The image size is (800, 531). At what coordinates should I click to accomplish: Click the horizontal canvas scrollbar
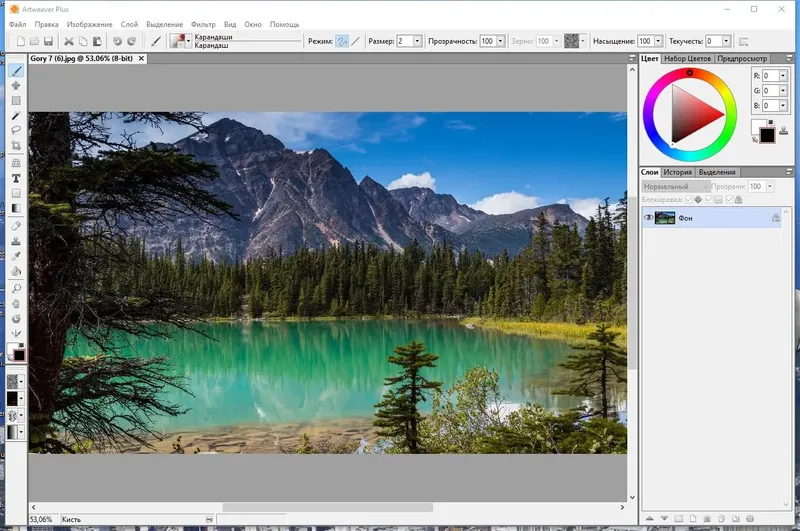coord(328,508)
